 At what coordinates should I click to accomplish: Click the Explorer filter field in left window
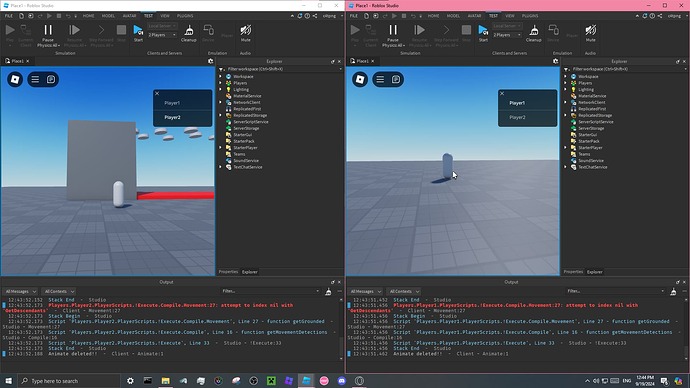282,69
